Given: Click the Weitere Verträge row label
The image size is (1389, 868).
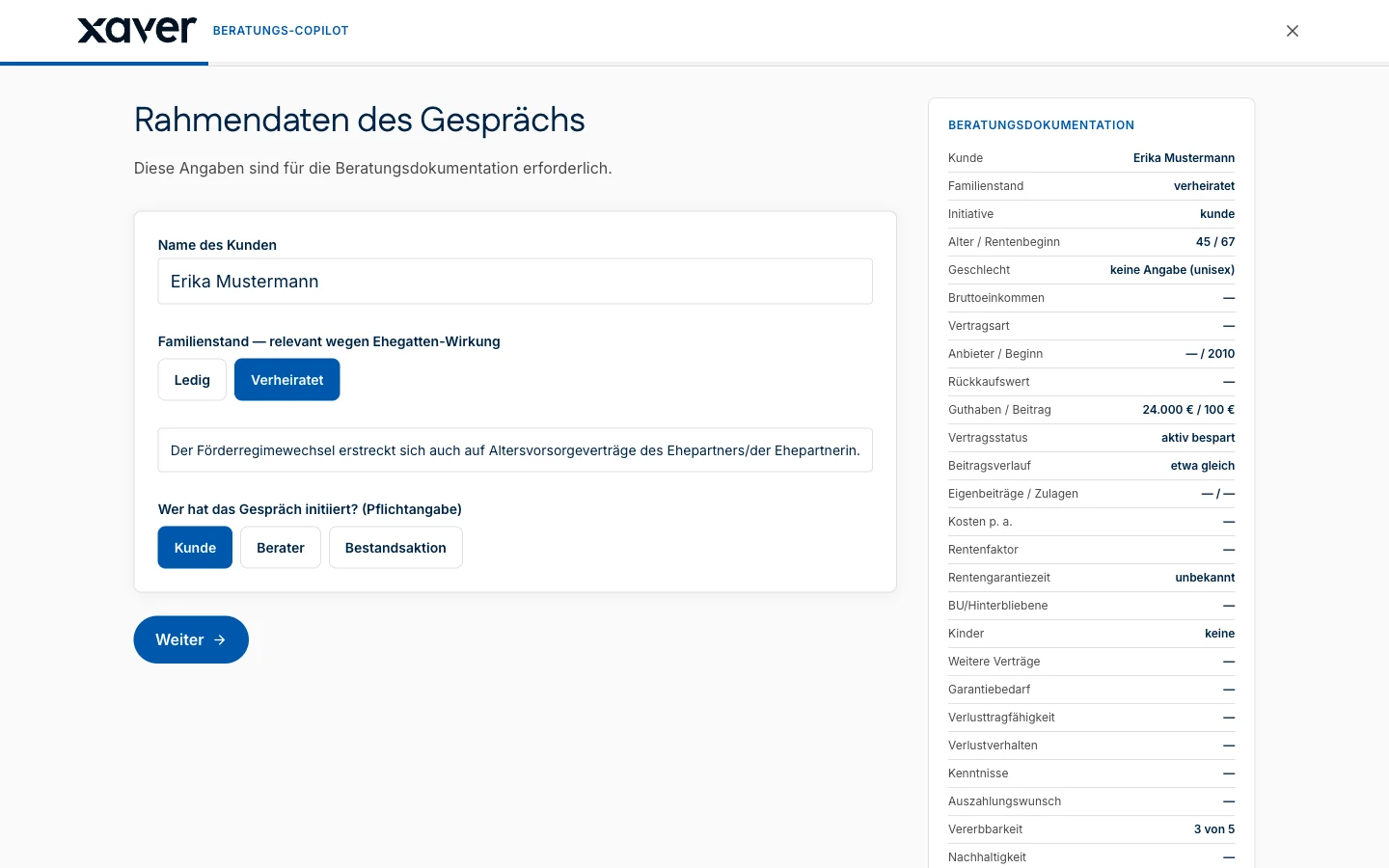Looking at the screenshot, I should point(994,662).
